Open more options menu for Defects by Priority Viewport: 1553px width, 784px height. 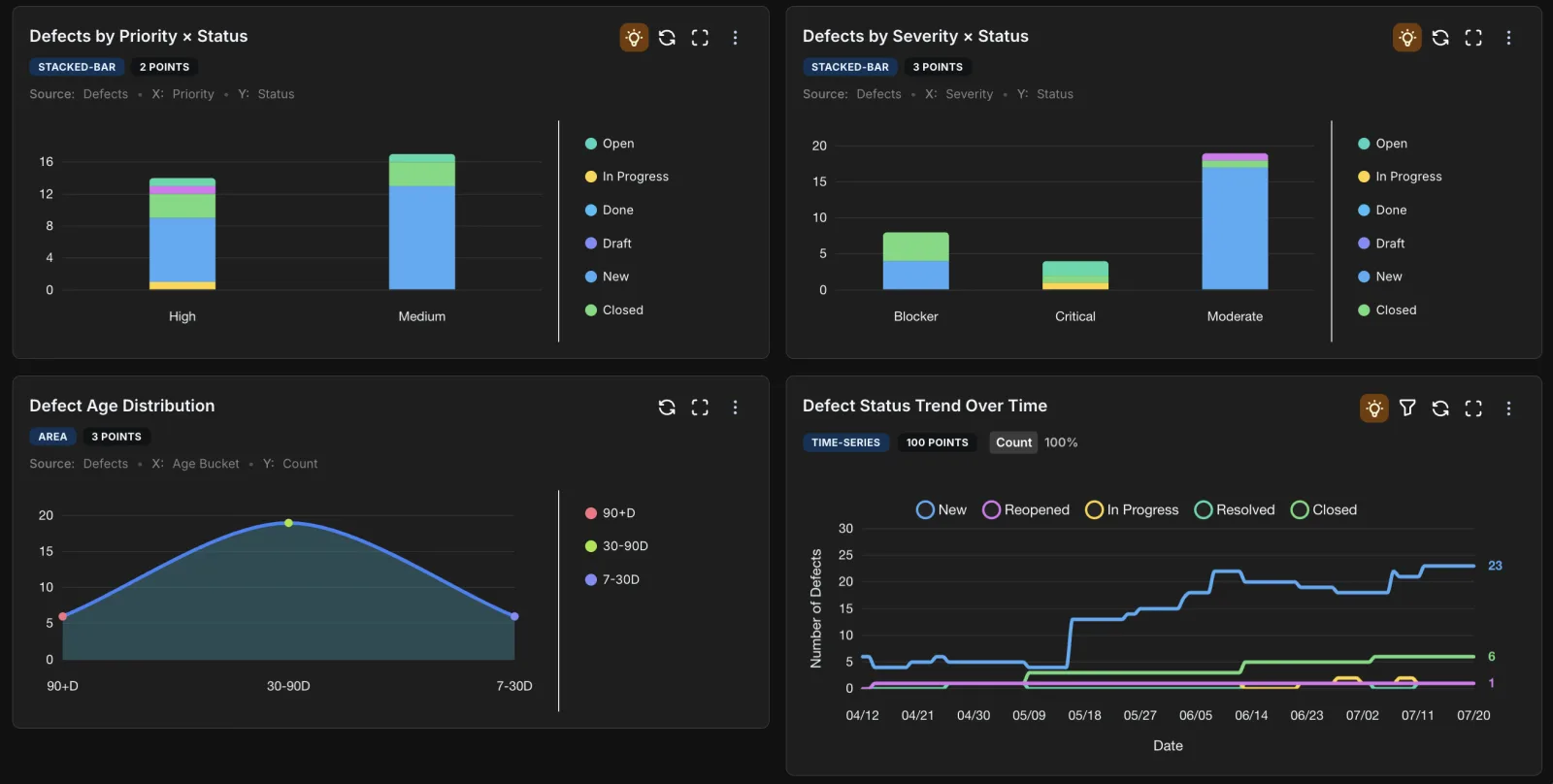coord(735,38)
